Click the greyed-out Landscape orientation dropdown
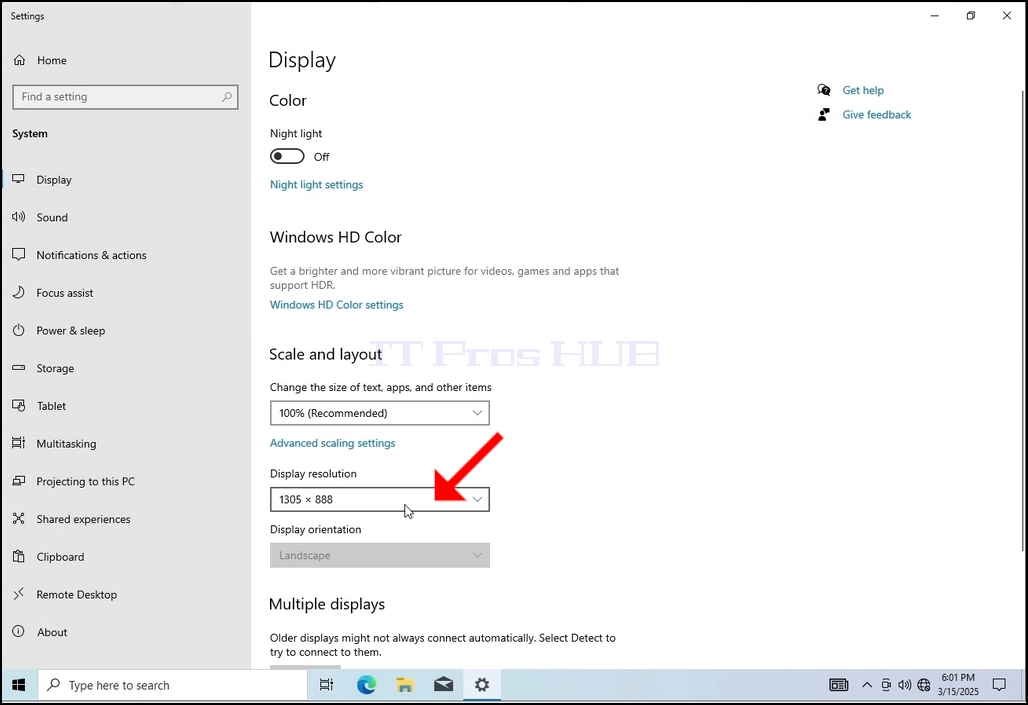This screenshot has height=705, width=1028. click(380, 555)
